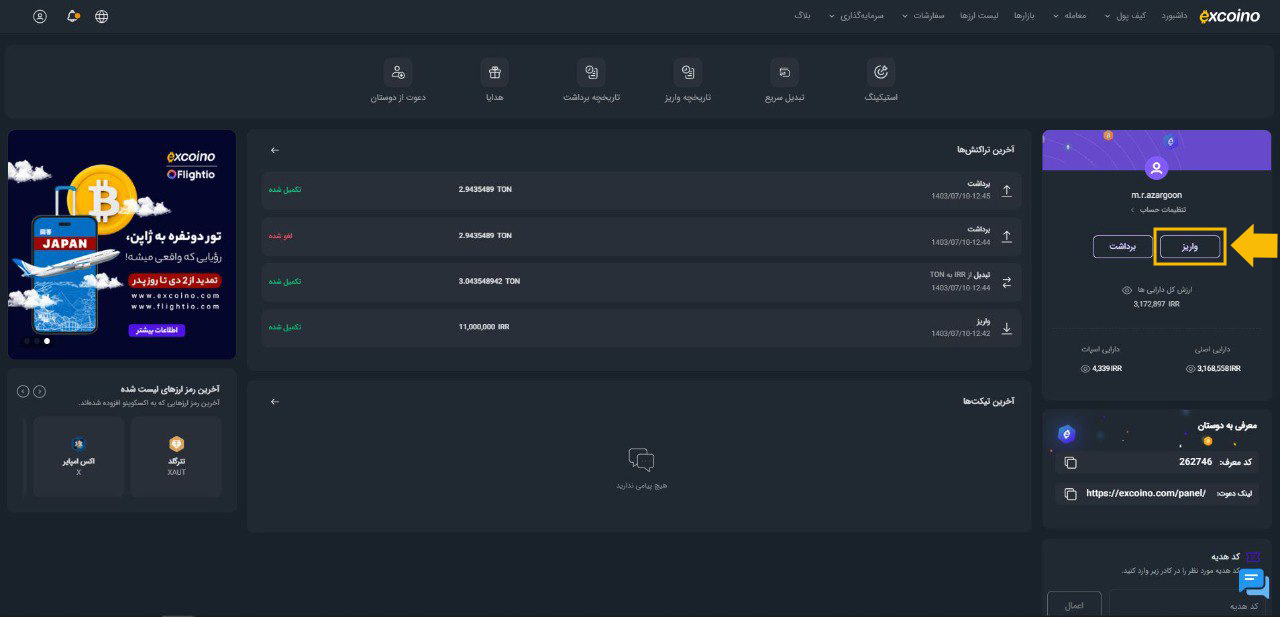Open the Markets (بازارها) menu item

coord(1024,16)
